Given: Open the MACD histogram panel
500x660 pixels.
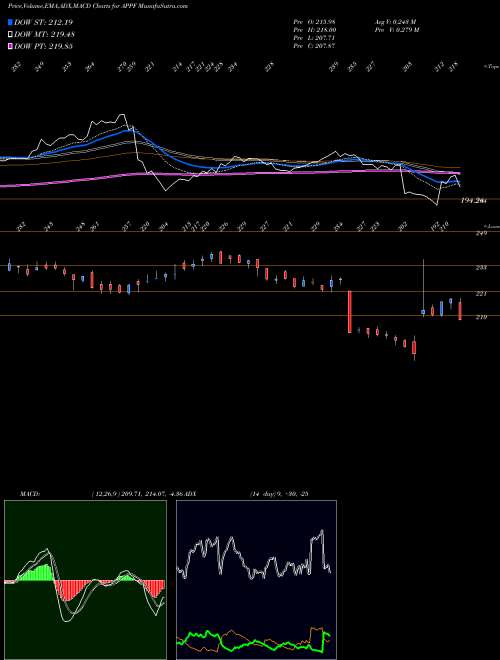Looking at the screenshot, I should (85, 580).
